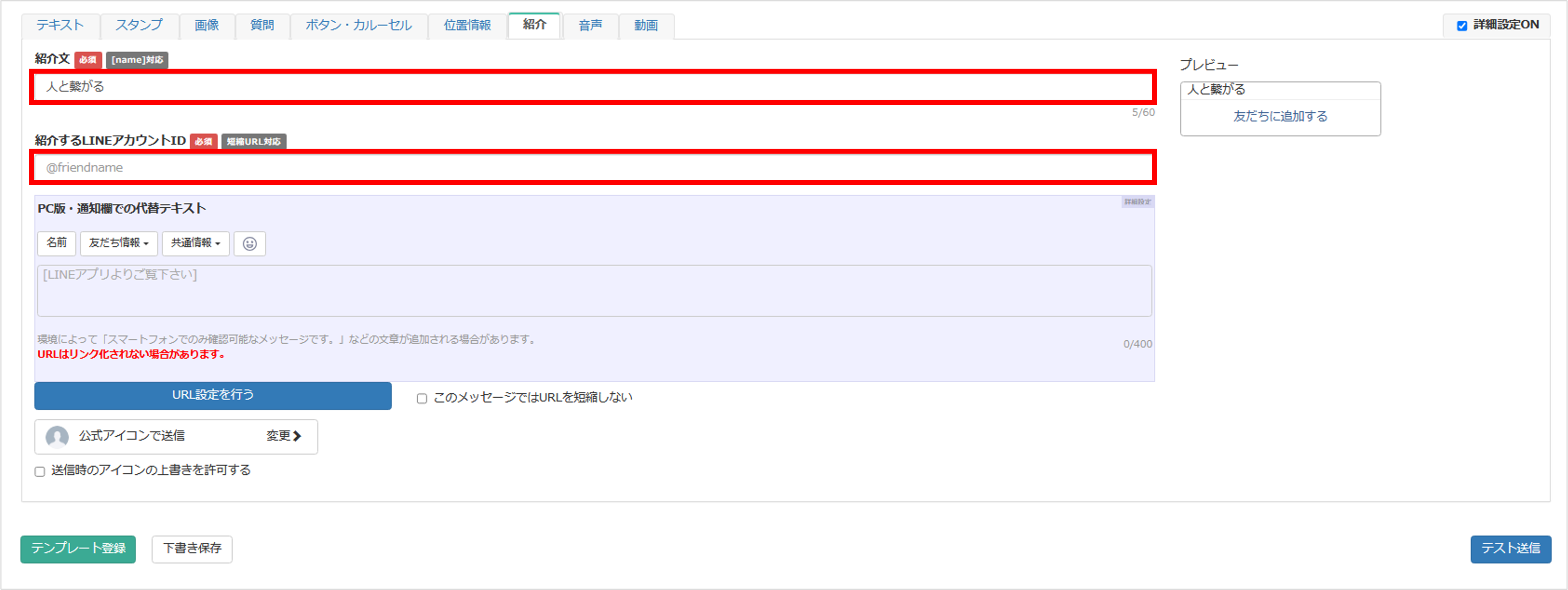Image resolution: width=1568 pixels, height=590 pixels.
Task: Click the 友だちに追加する preview link
Action: (x=1280, y=116)
